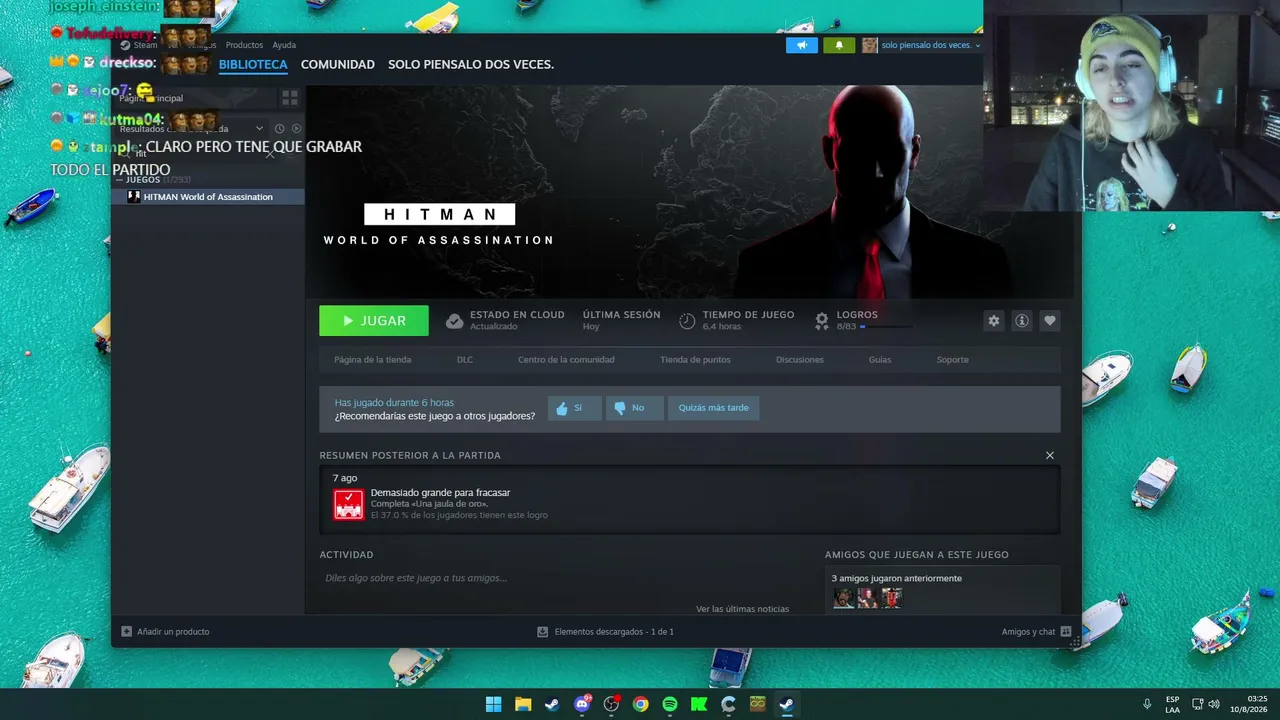This screenshot has width=1280, height=720.
Task: Toggle the ready-to-play filter icon
Action: [296, 128]
